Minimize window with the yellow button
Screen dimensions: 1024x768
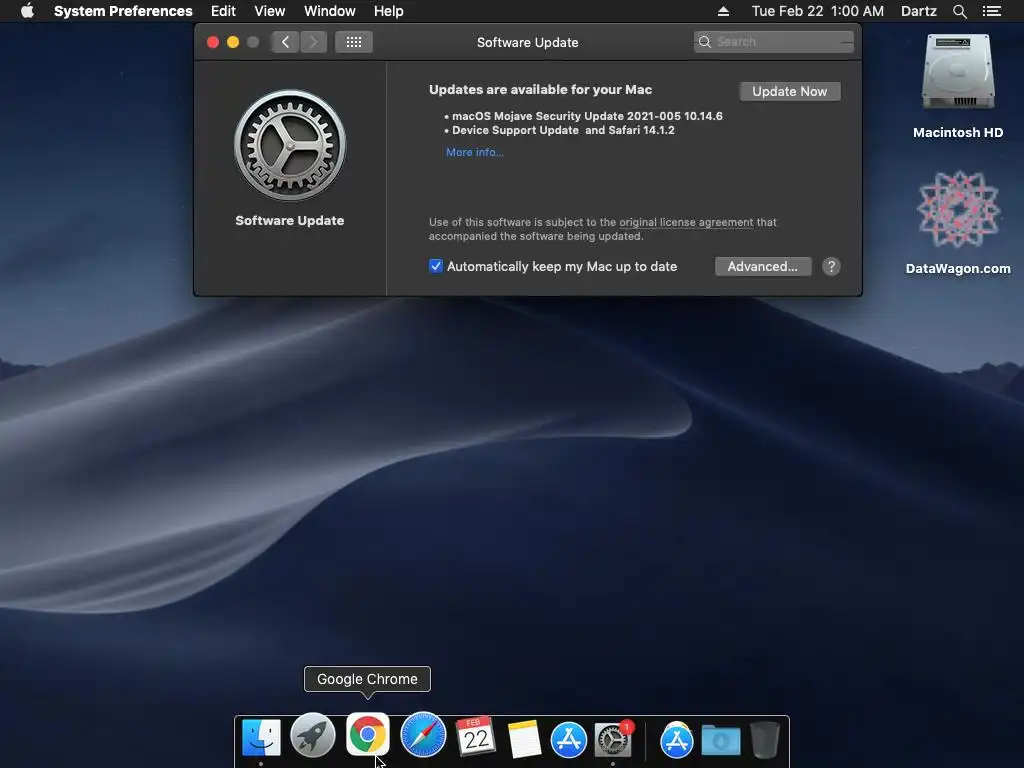tap(233, 42)
